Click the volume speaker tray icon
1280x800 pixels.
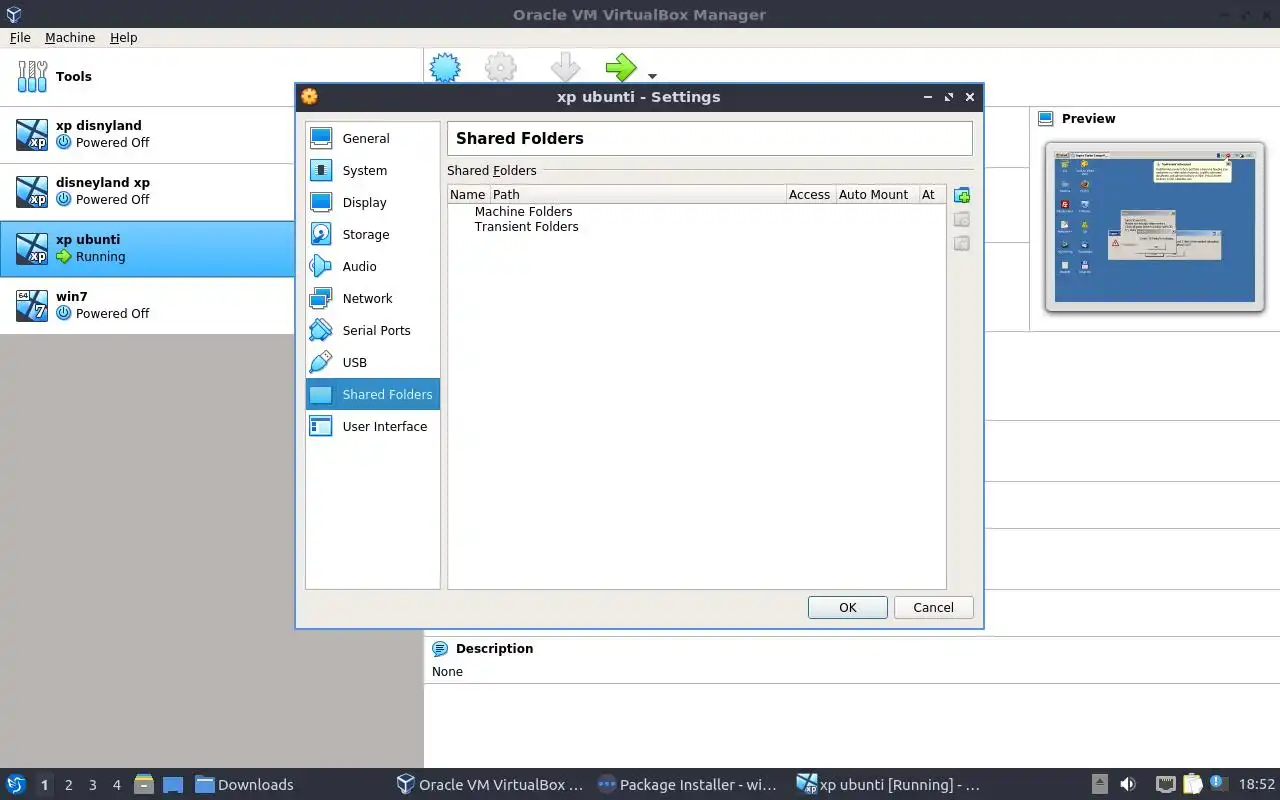1128,784
